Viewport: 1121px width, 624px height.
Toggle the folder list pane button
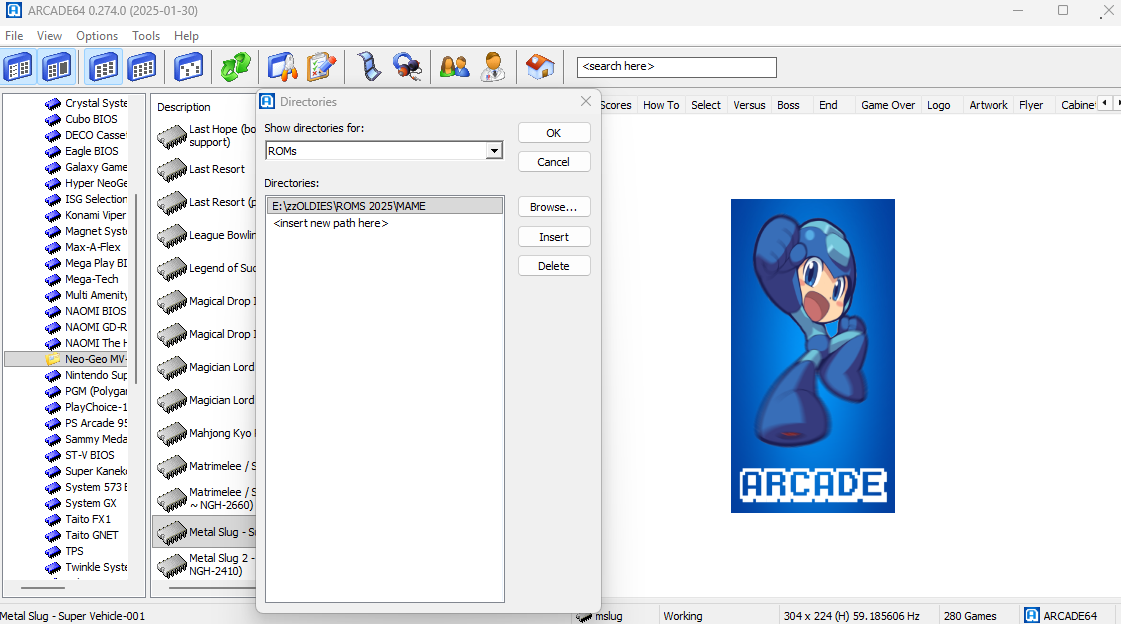(x=18, y=67)
